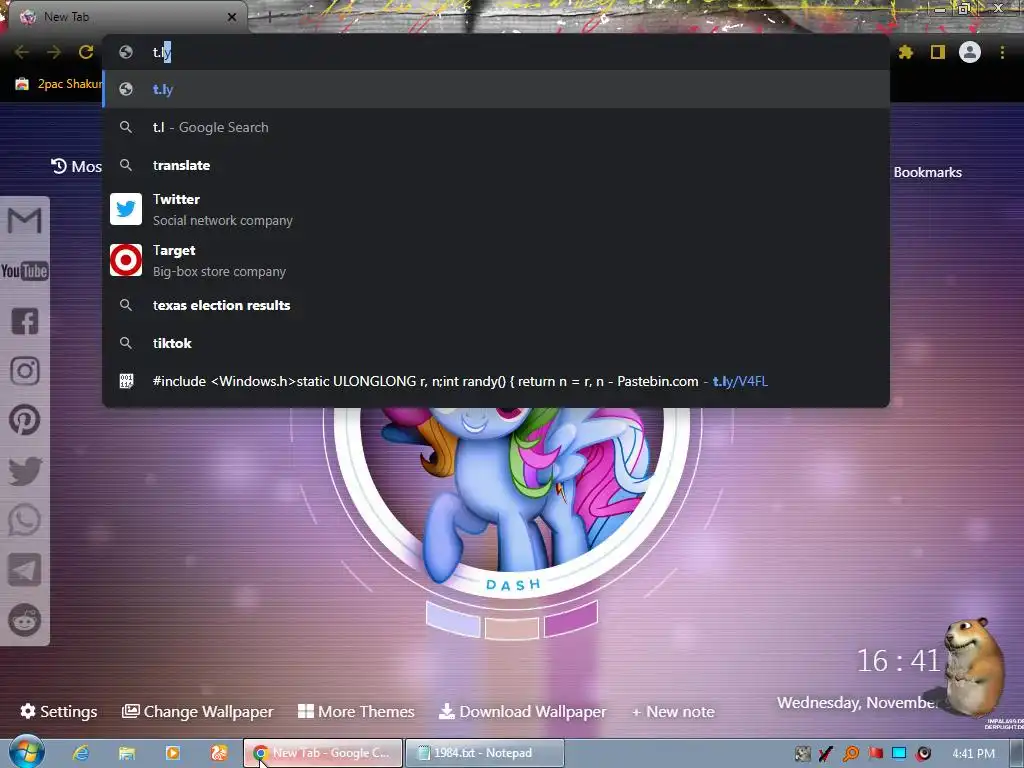This screenshot has height=768, width=1024.
Task: Choose 'texas election results' suggestion
Action: click(496, 305)
